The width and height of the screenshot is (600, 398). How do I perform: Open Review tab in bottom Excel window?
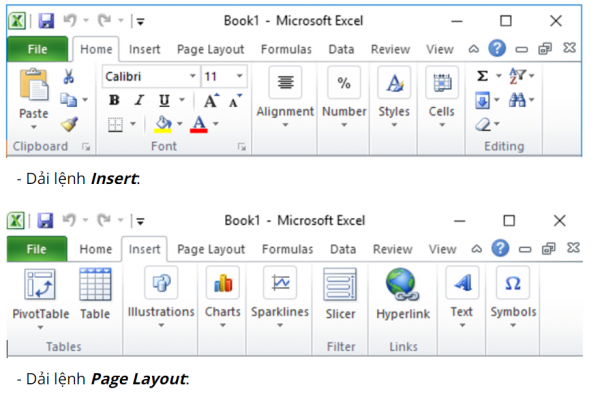coord(393,249)
